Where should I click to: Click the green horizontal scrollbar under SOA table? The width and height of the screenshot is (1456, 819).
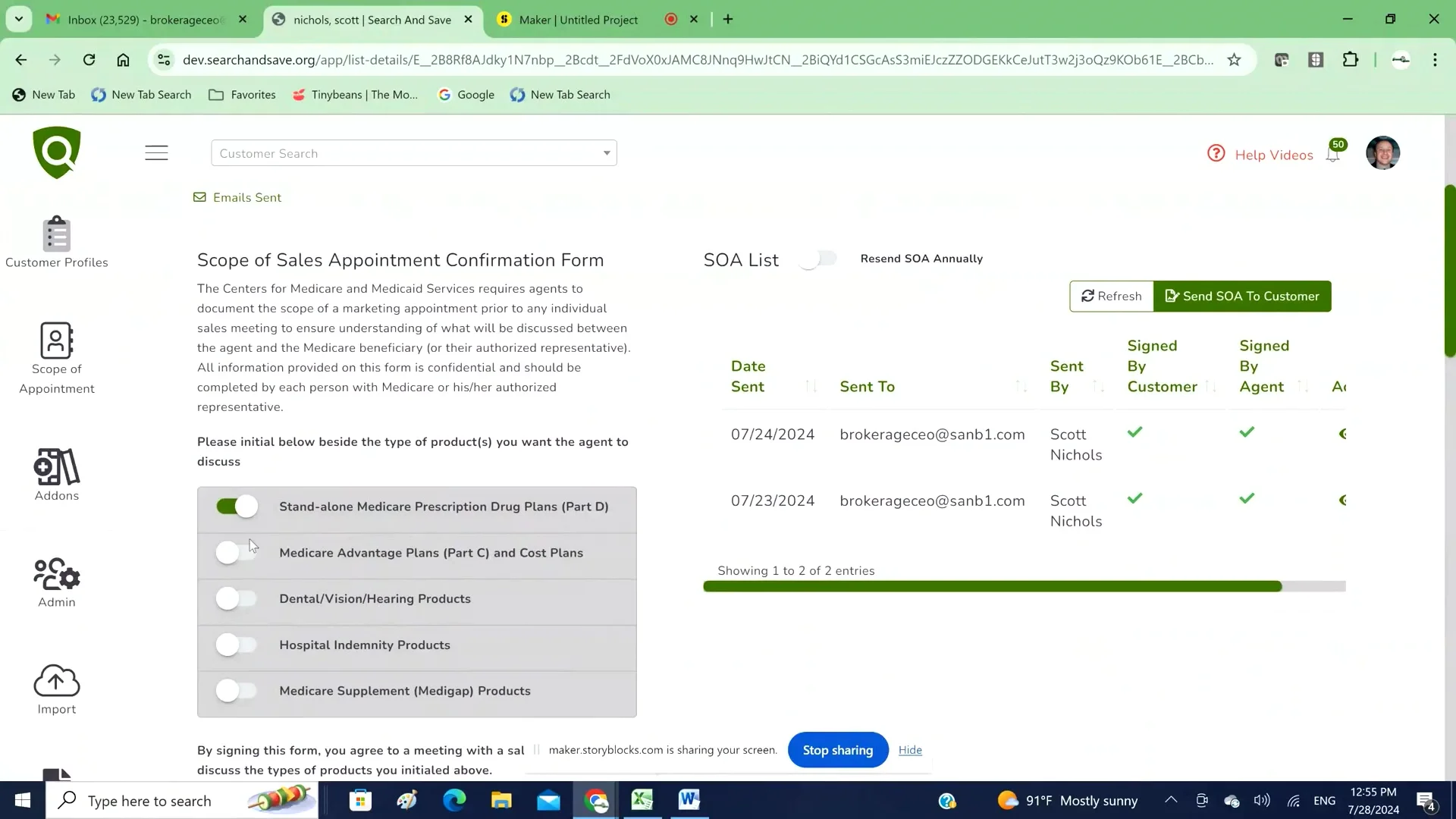992,586
